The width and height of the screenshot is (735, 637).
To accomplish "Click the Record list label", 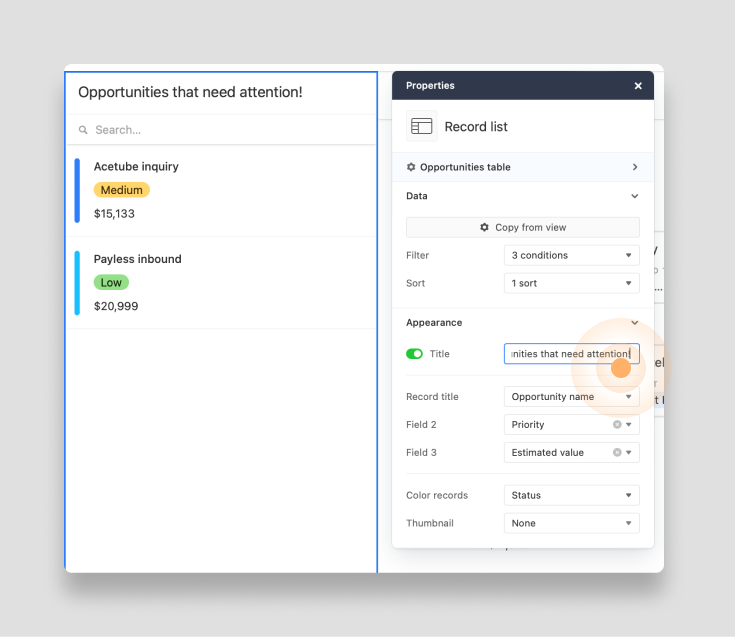I will click(476, 127).
